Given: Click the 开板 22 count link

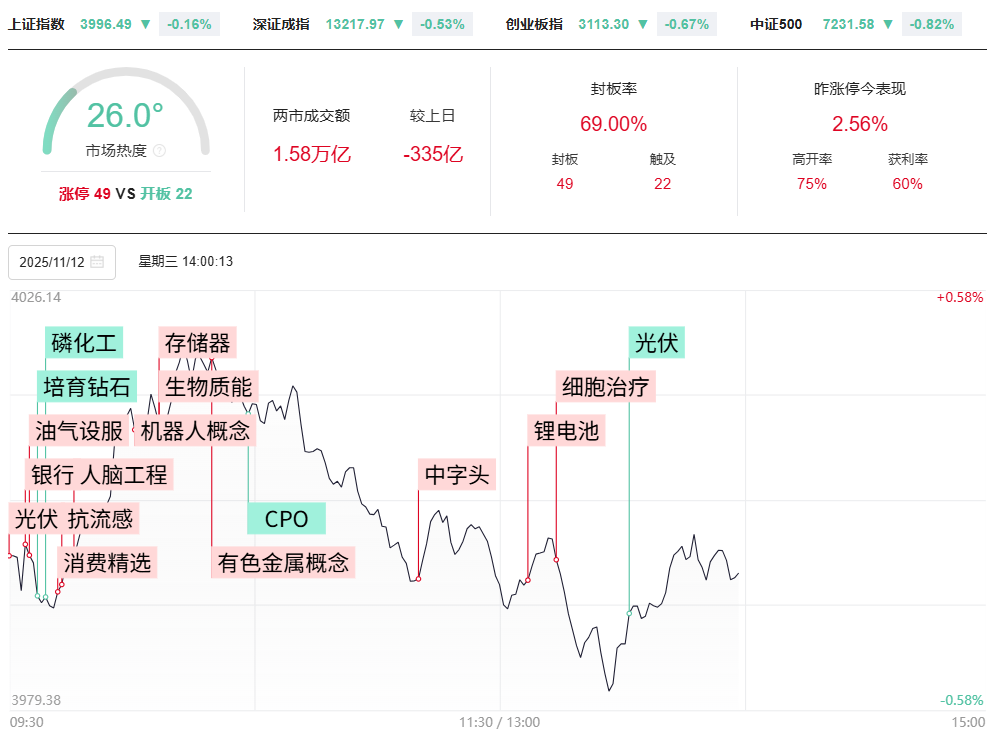Looking at the screenshot, I should click(x=166, y=194).
